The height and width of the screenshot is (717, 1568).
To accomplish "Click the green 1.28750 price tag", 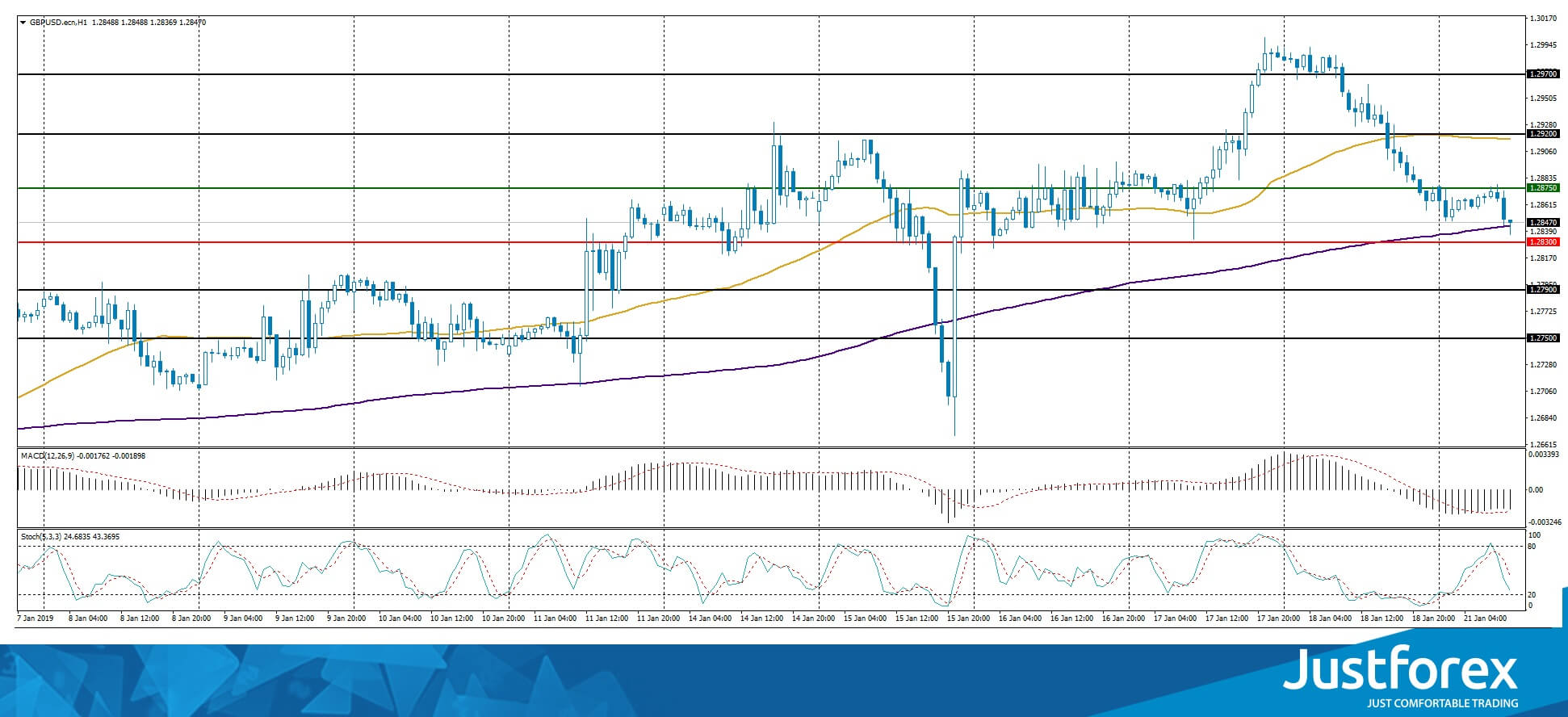I will coord(1542,188).
